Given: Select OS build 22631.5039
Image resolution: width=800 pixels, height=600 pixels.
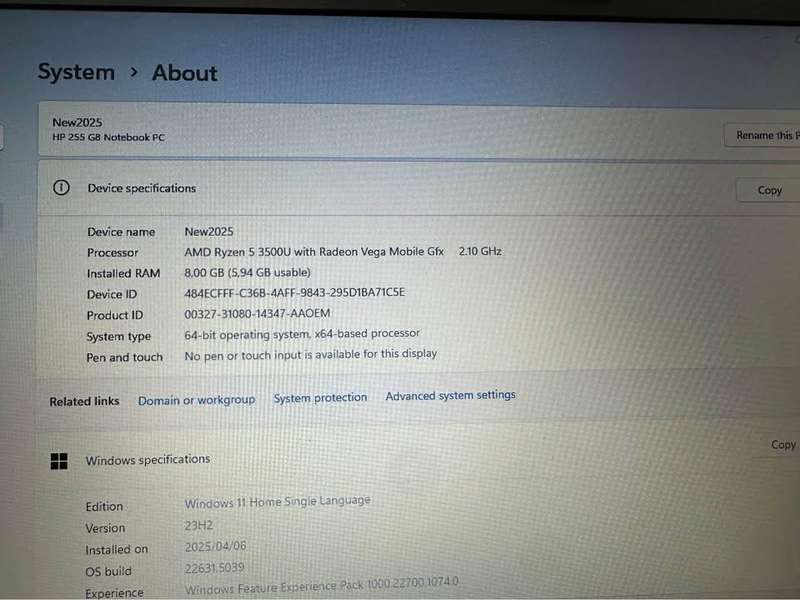Looking at the screenshot, I should click(214, 567).
